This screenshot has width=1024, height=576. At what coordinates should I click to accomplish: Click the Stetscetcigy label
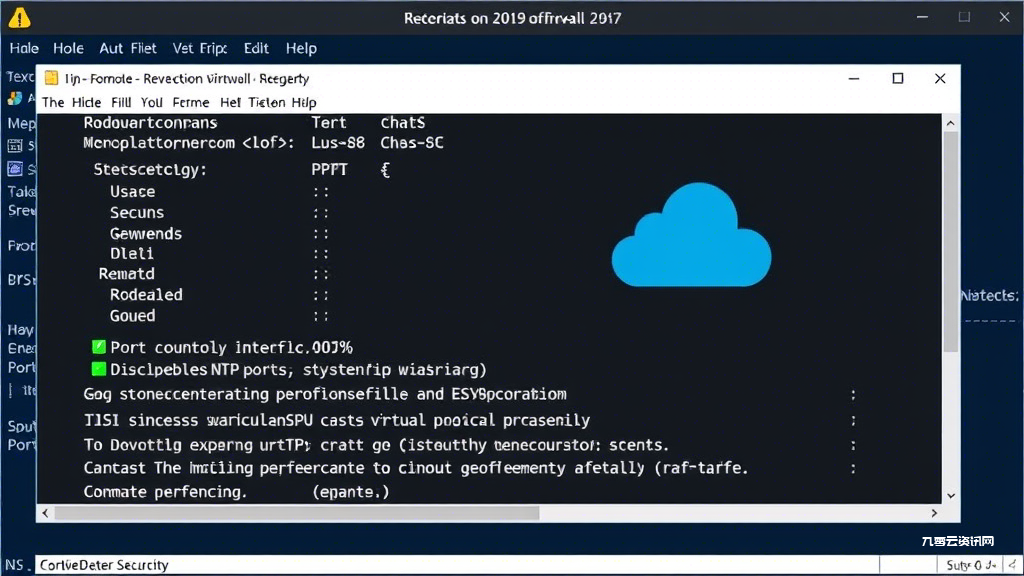coord(150,170)
